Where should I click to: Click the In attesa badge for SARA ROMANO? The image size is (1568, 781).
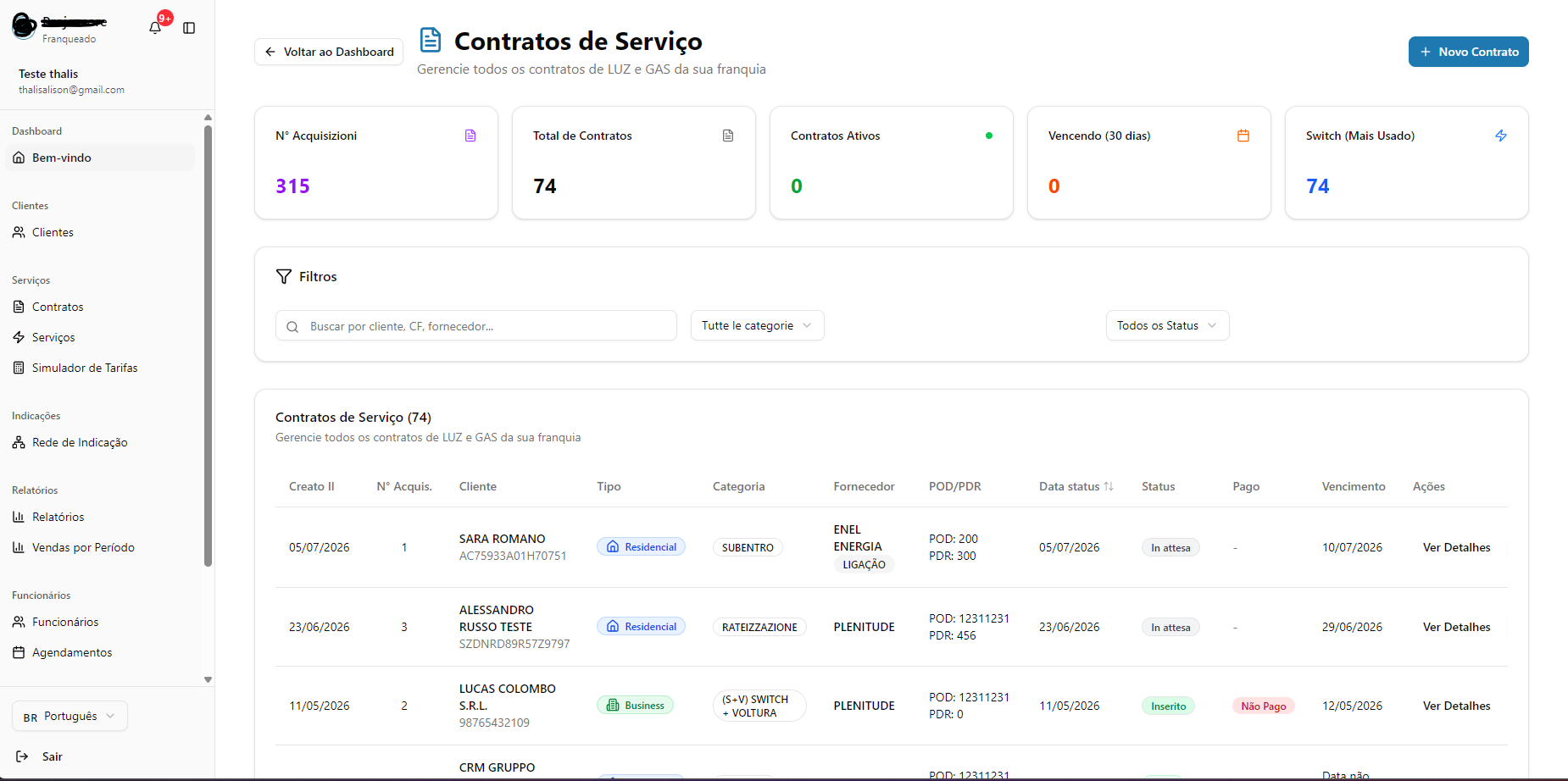click(x=1170, y=547)
